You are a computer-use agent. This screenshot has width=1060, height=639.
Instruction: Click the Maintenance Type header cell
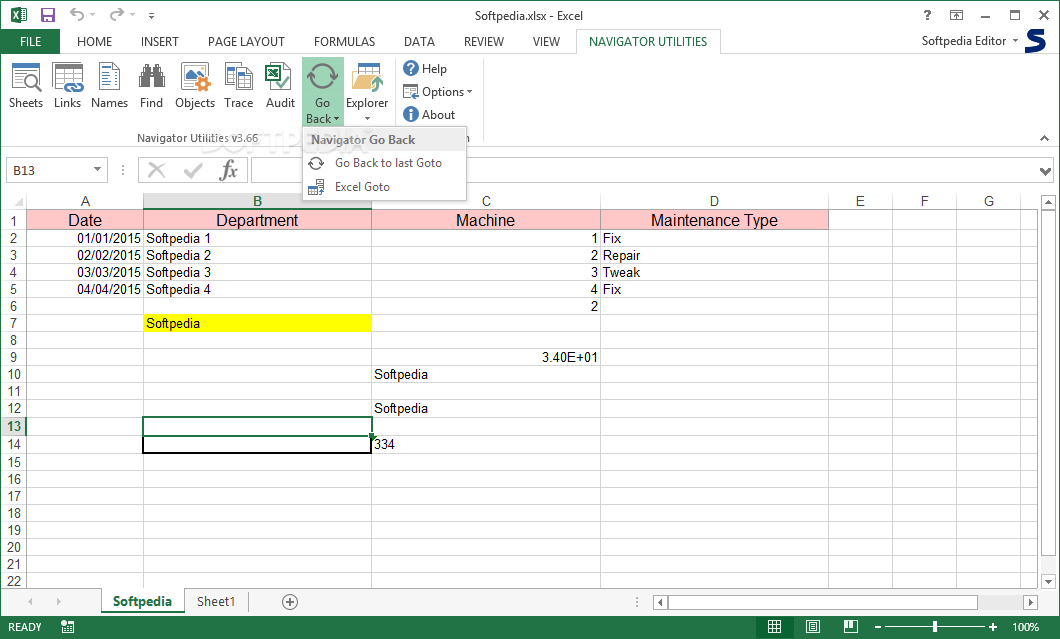[714, 220]
